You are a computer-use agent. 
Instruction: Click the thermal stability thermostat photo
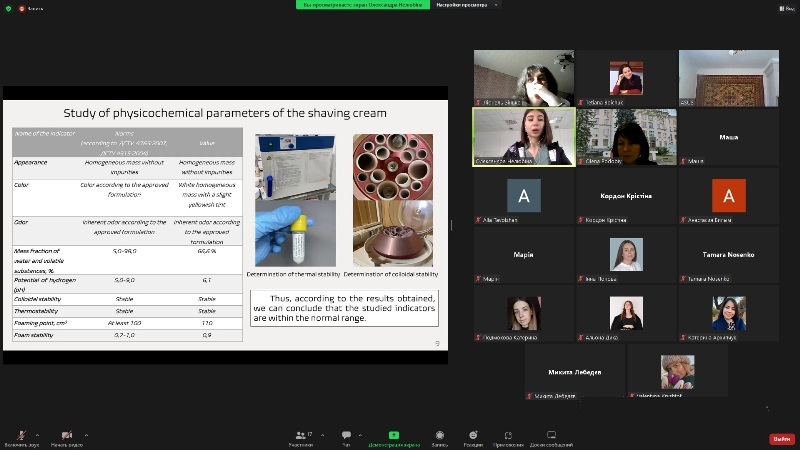click(295, 167)
